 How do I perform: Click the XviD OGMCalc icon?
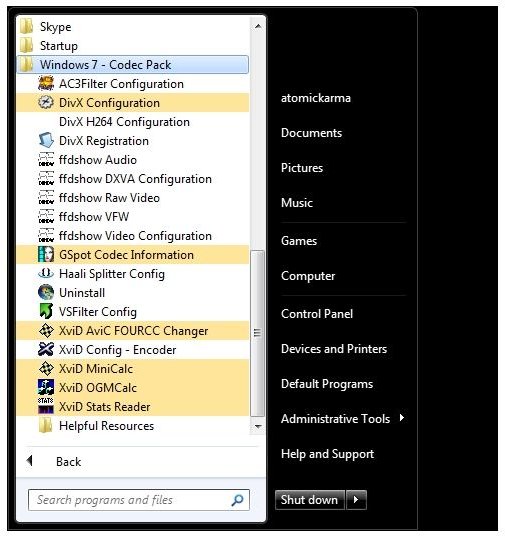(x=46, y=387)
